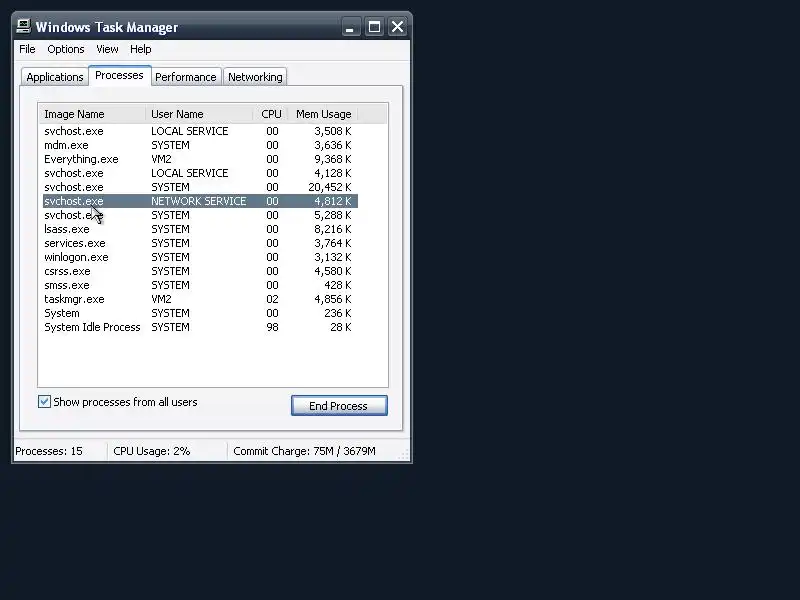This screenshot has height=600, width=800.
Task: Select the NETWORK SERVICE svchost.exe row
Action: coord(200,201)
